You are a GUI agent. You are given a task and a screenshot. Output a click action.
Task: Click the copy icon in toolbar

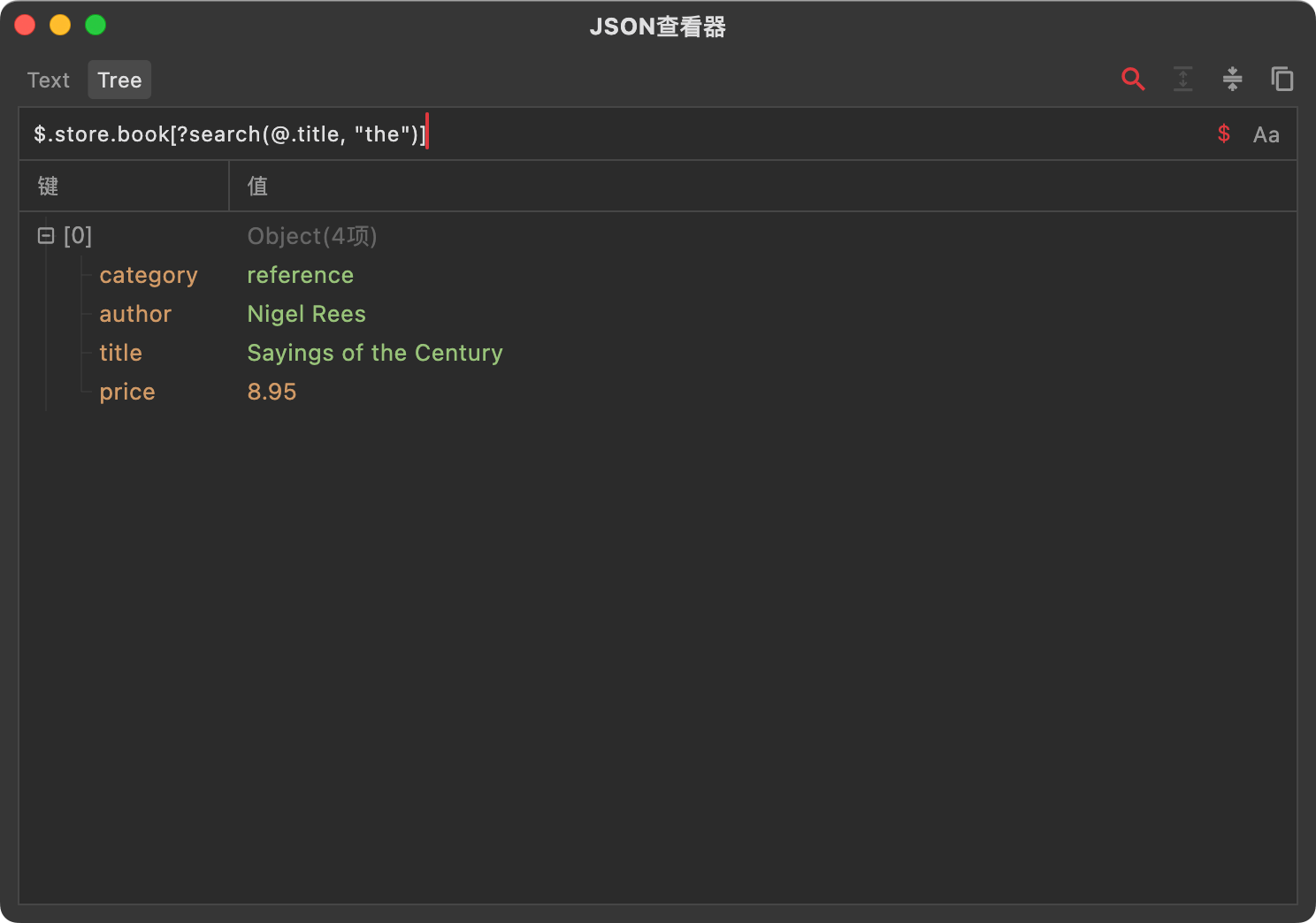1282,80
